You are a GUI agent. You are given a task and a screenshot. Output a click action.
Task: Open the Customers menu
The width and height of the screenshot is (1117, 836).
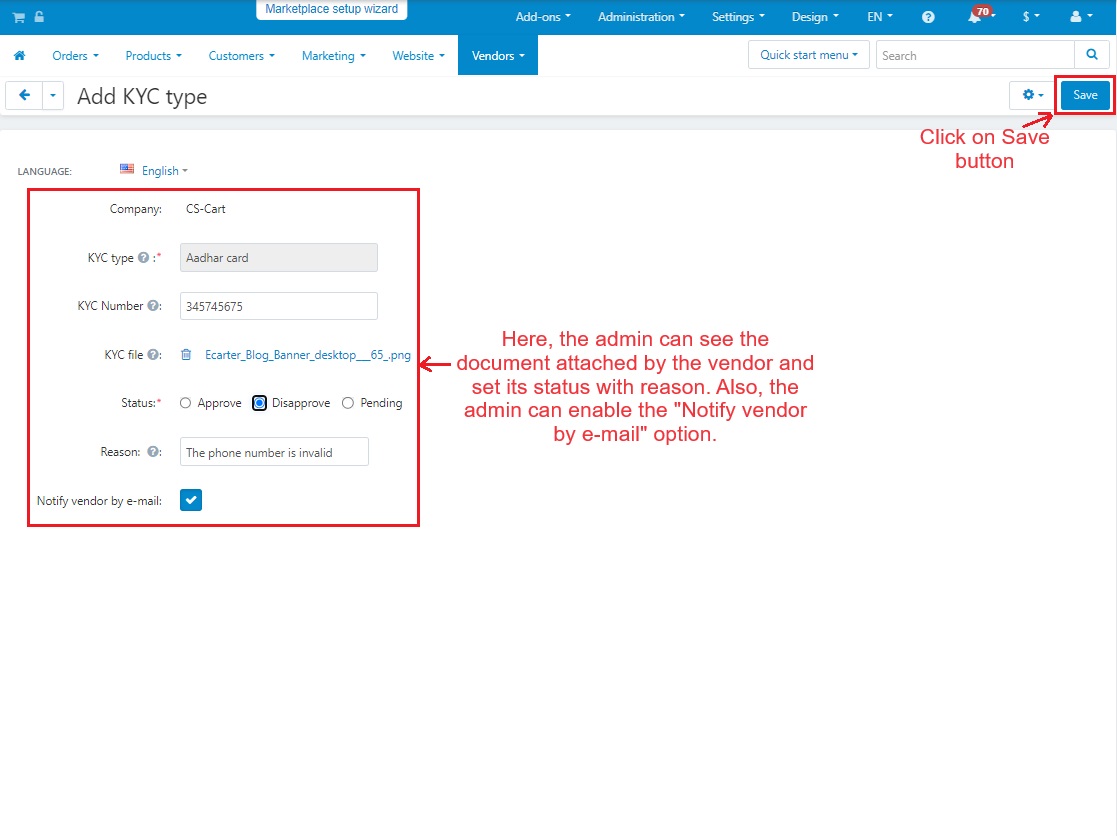pos(241,56)
